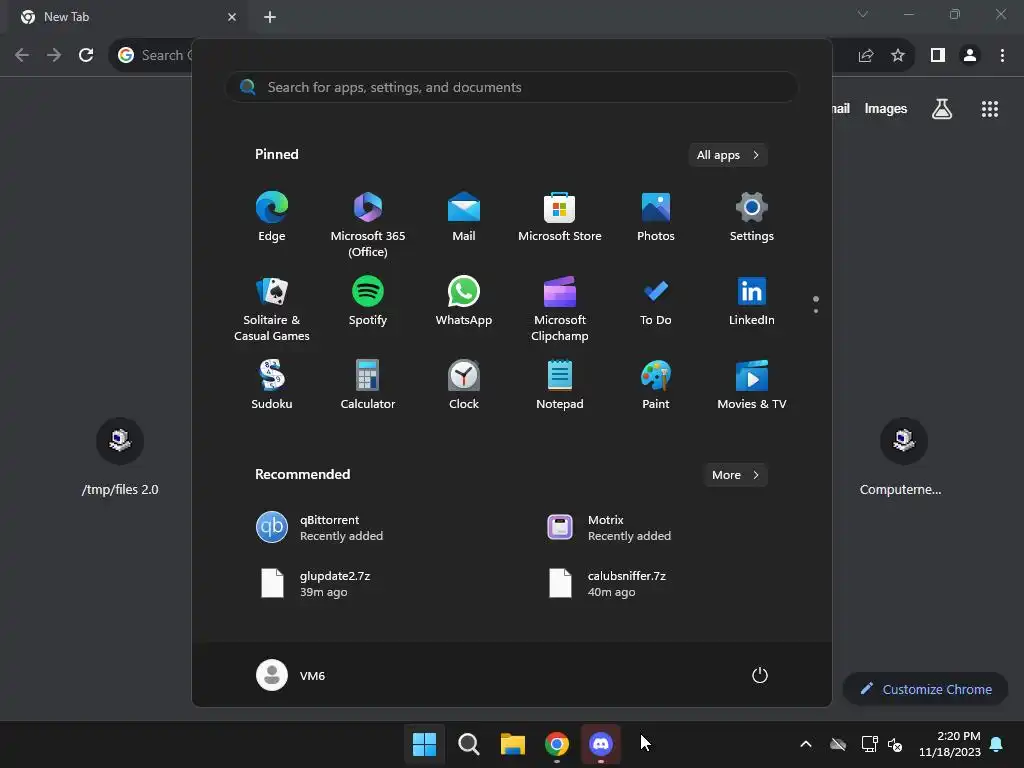The height and width of the screenshot is (768, 1024).
Task: Show hidden system tray icons
Action: click(806, 744)
